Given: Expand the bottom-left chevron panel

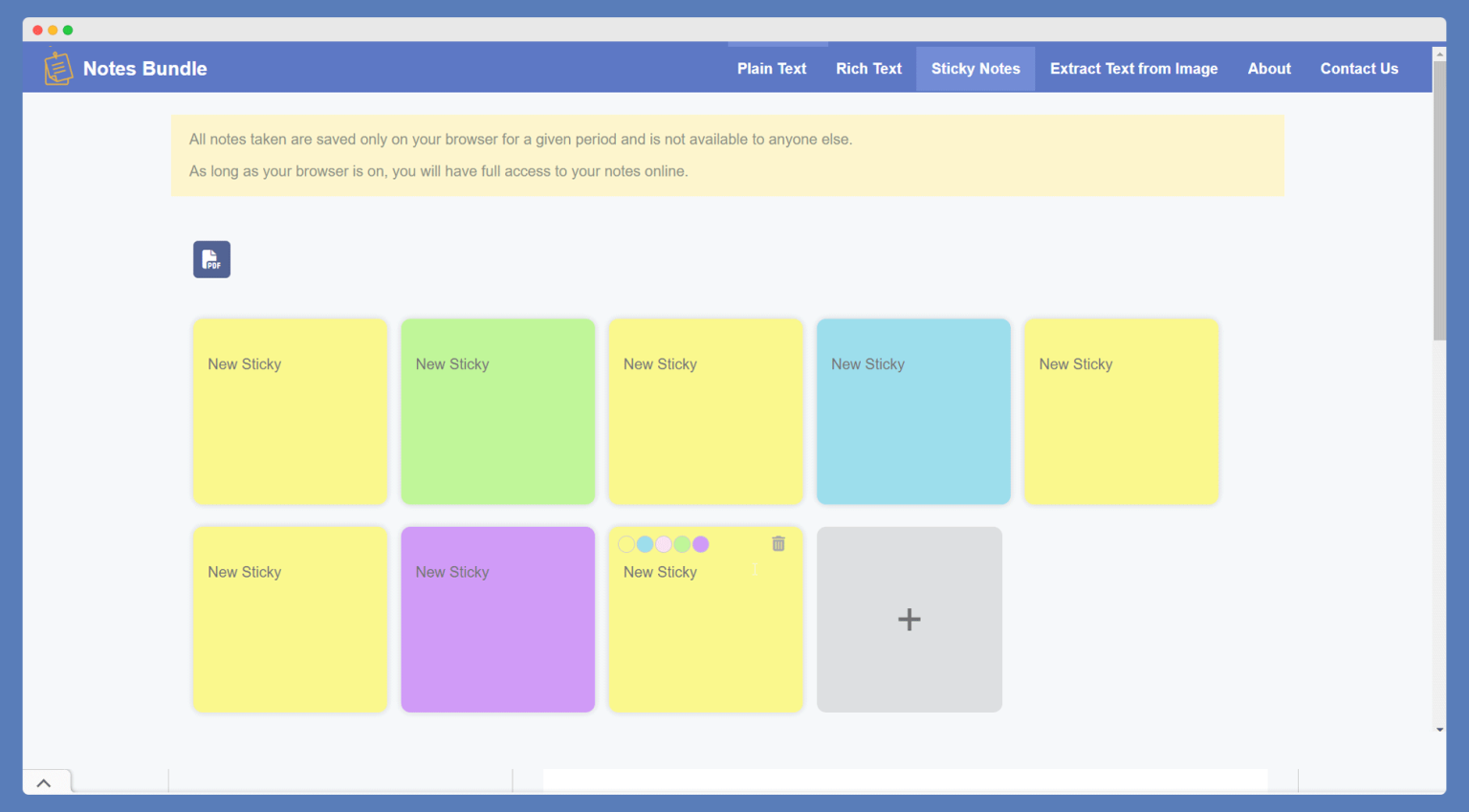Looking at the screenshot, I should tap(45, 781).
